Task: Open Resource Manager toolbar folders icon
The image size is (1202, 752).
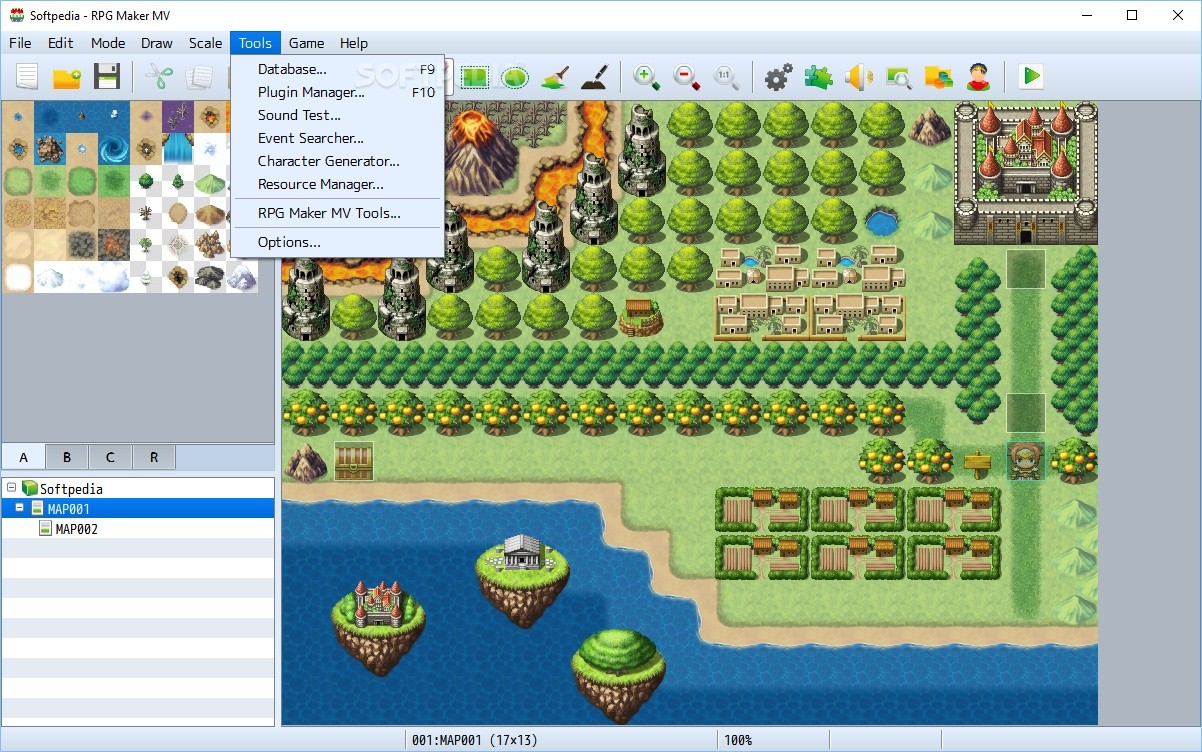Action: coord(938,77)
